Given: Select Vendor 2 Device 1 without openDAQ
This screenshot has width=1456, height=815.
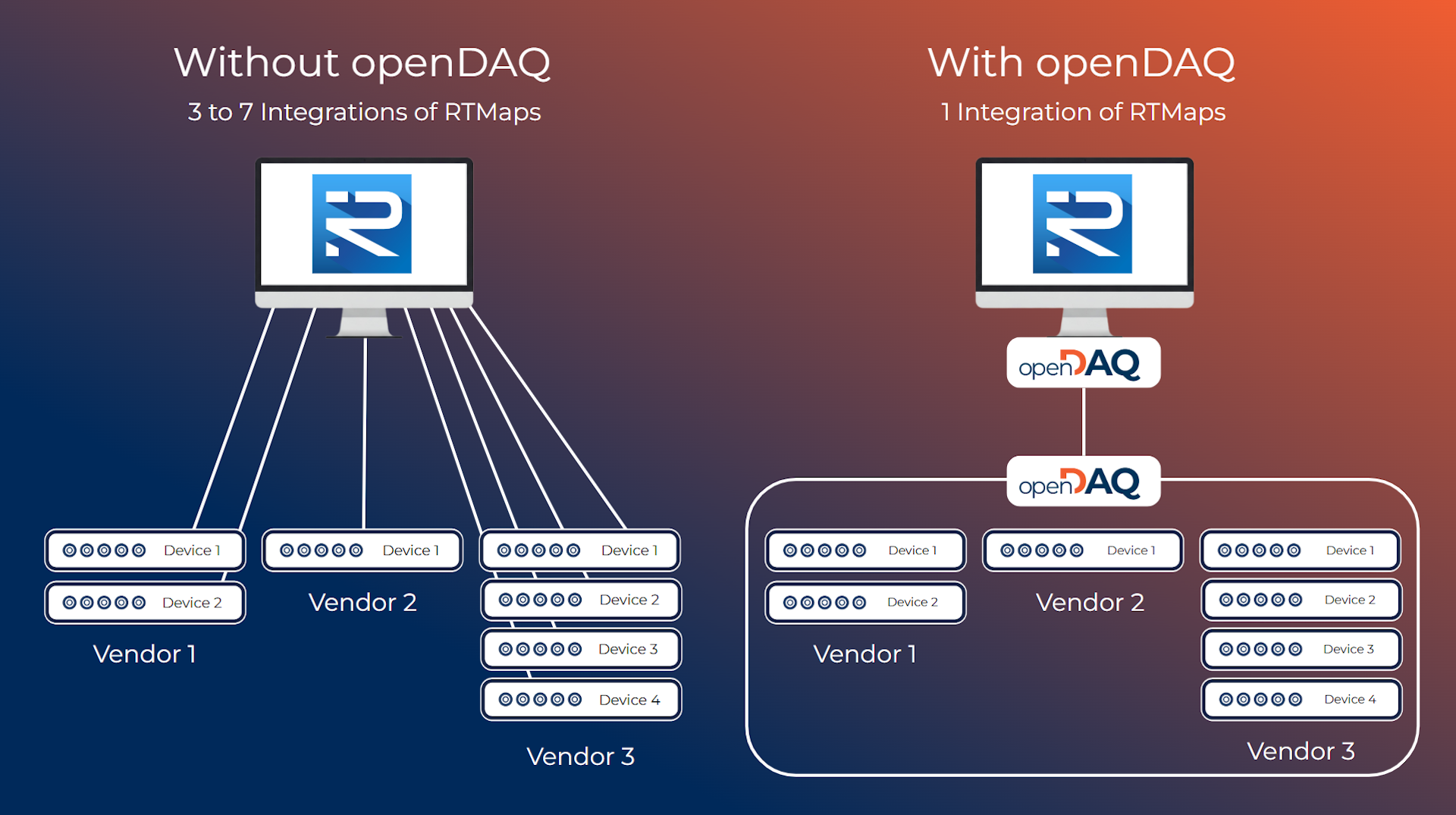Looking at the screenshot, I should coord(362,550).
